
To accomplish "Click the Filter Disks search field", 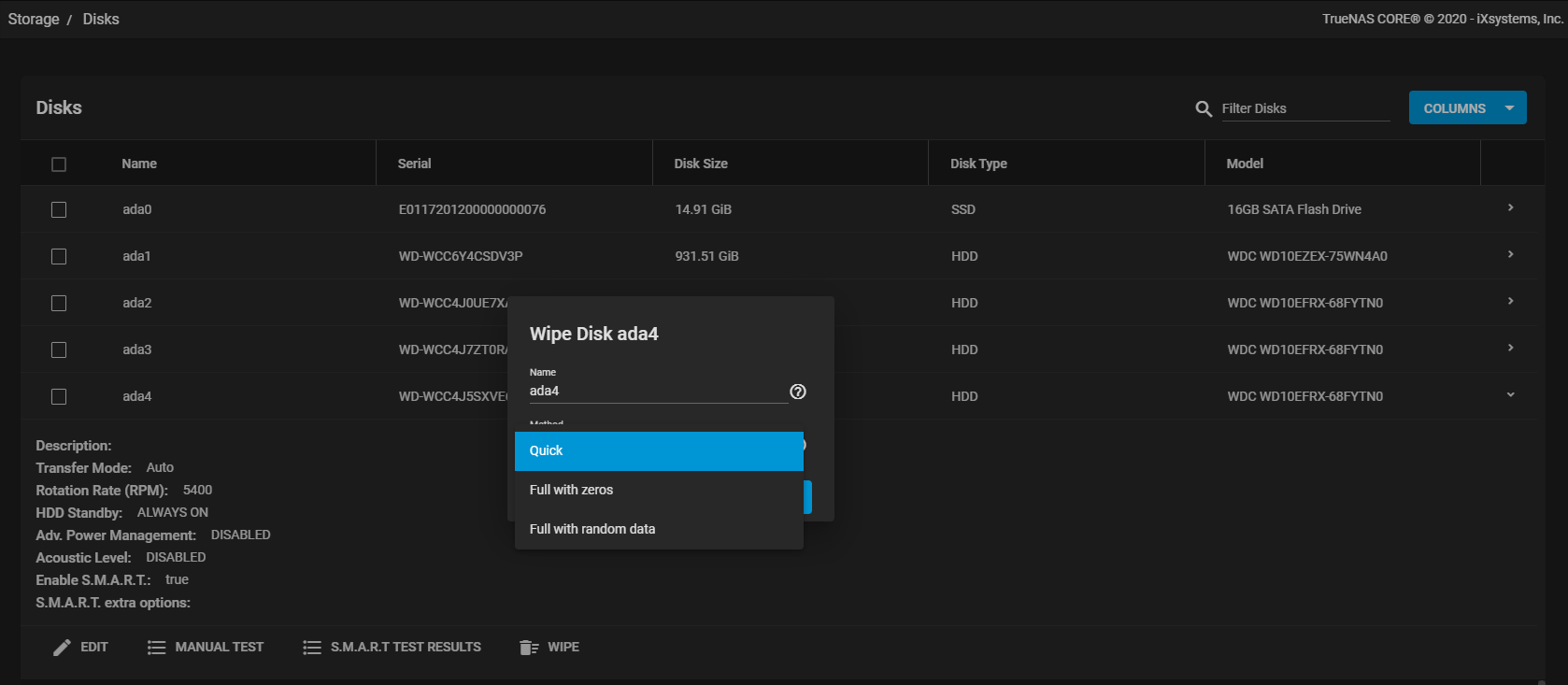I will pos(1304,109).
